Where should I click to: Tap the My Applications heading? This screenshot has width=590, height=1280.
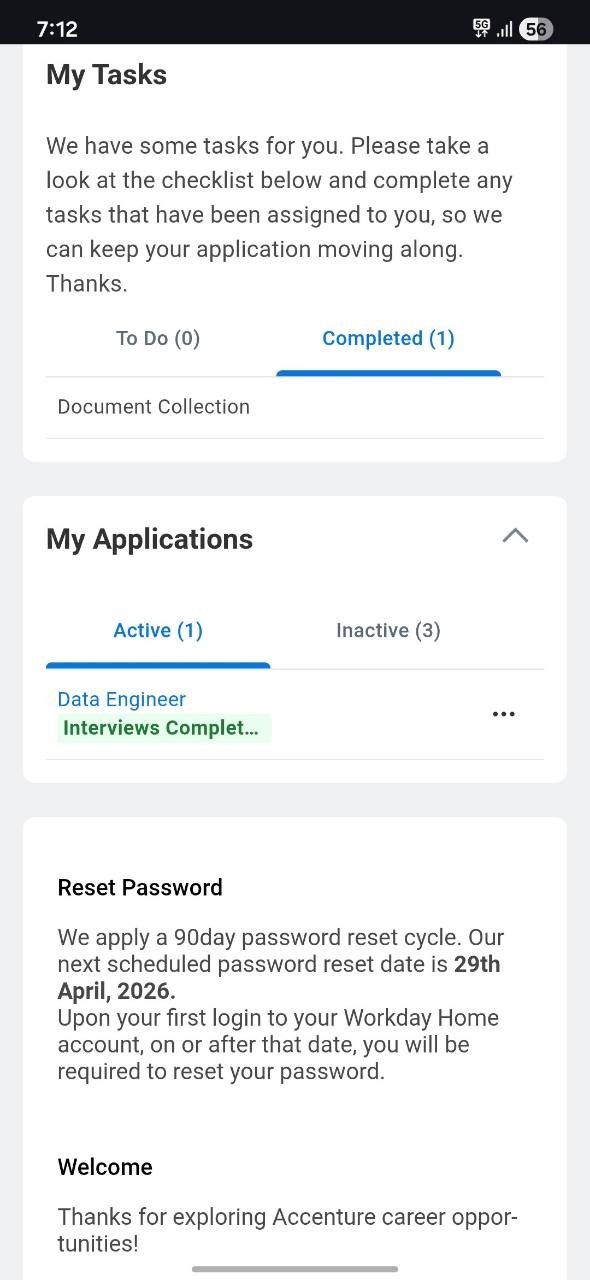click(x=149, y=539)
